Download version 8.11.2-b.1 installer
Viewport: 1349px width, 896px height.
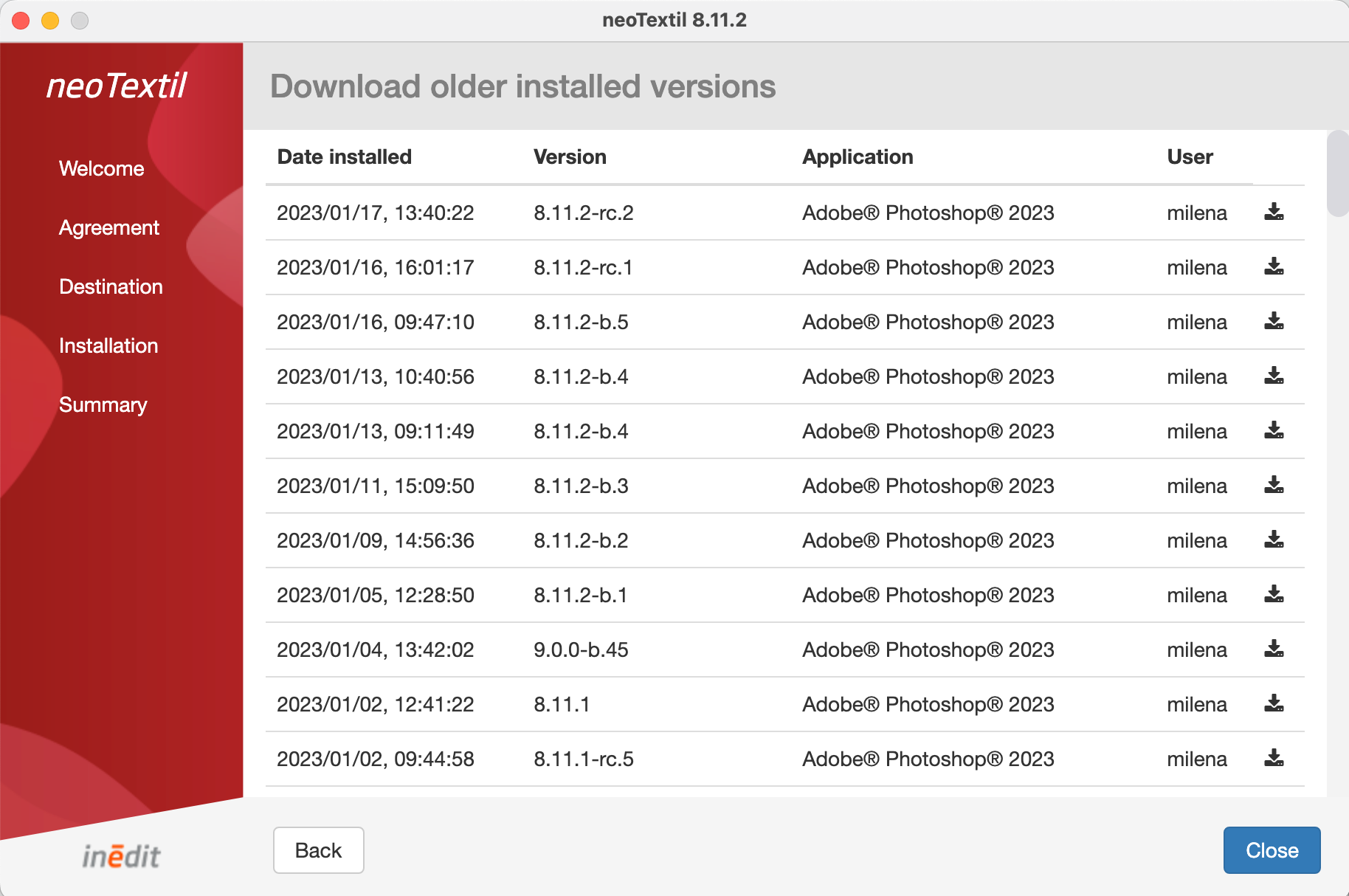pyautogui.click(x=1274, y=595)
